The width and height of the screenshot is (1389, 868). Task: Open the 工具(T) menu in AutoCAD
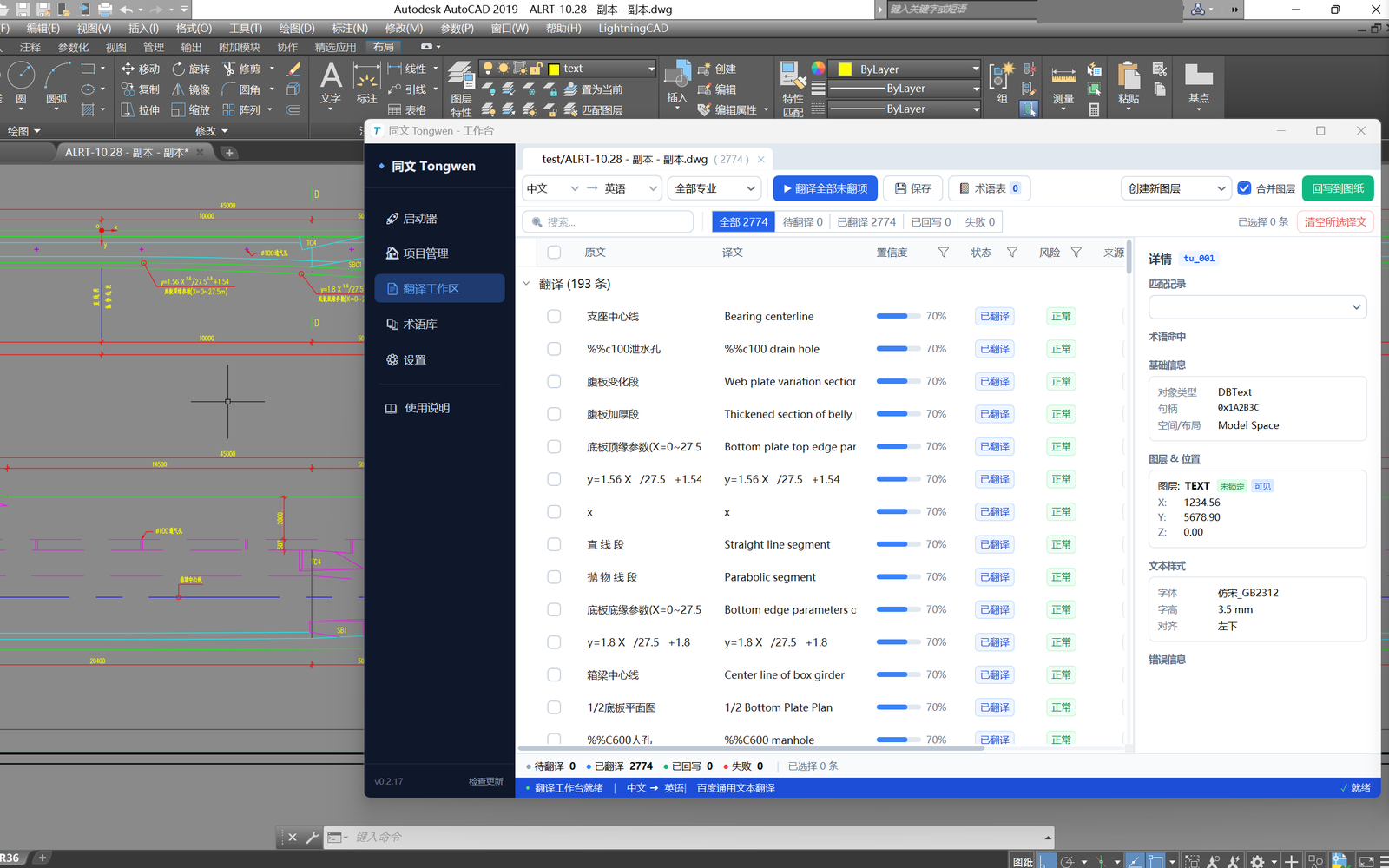(246, 29)
